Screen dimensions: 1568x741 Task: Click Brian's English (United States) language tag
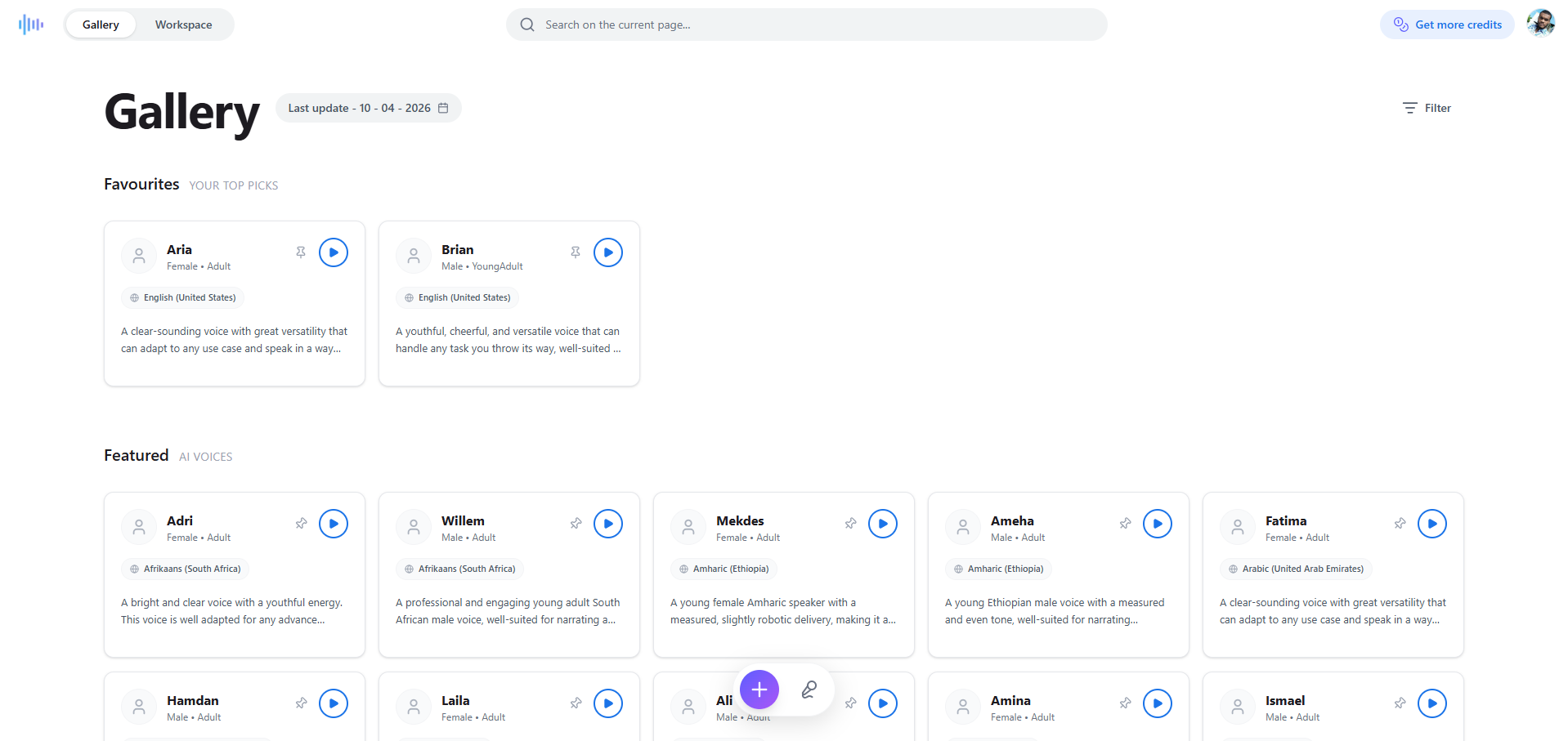(458, 297)
